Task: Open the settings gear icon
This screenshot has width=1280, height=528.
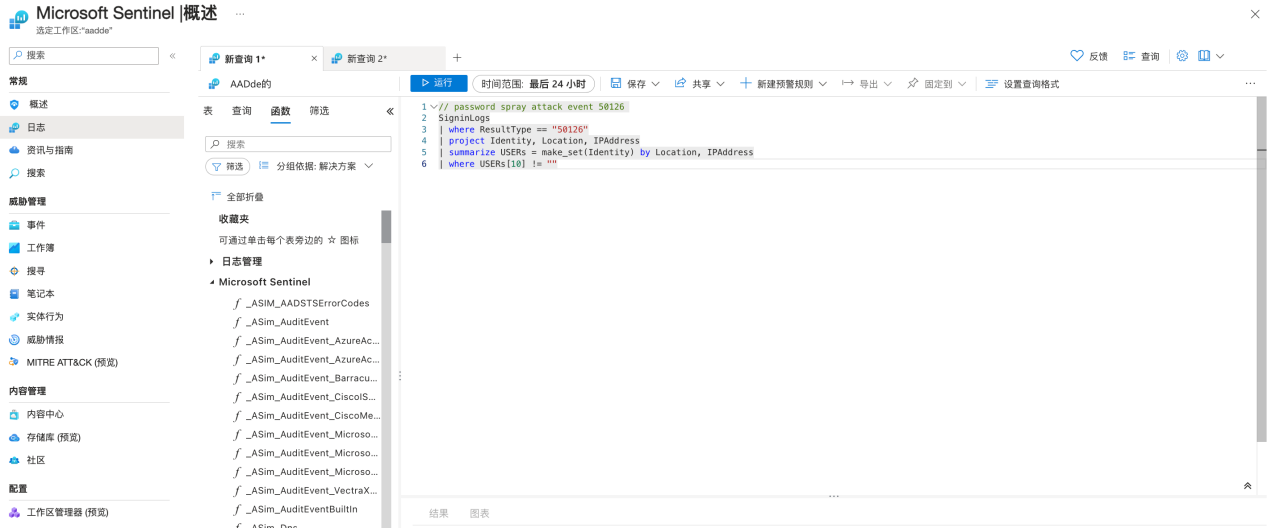Action: (1182, 56)
